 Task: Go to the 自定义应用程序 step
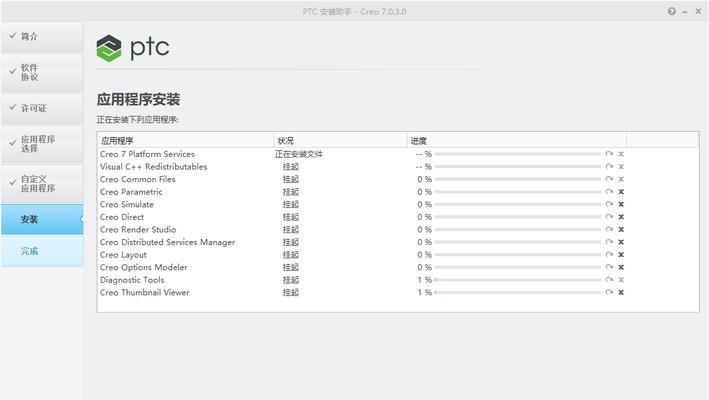pyautogui.click(x=42, y=184)
